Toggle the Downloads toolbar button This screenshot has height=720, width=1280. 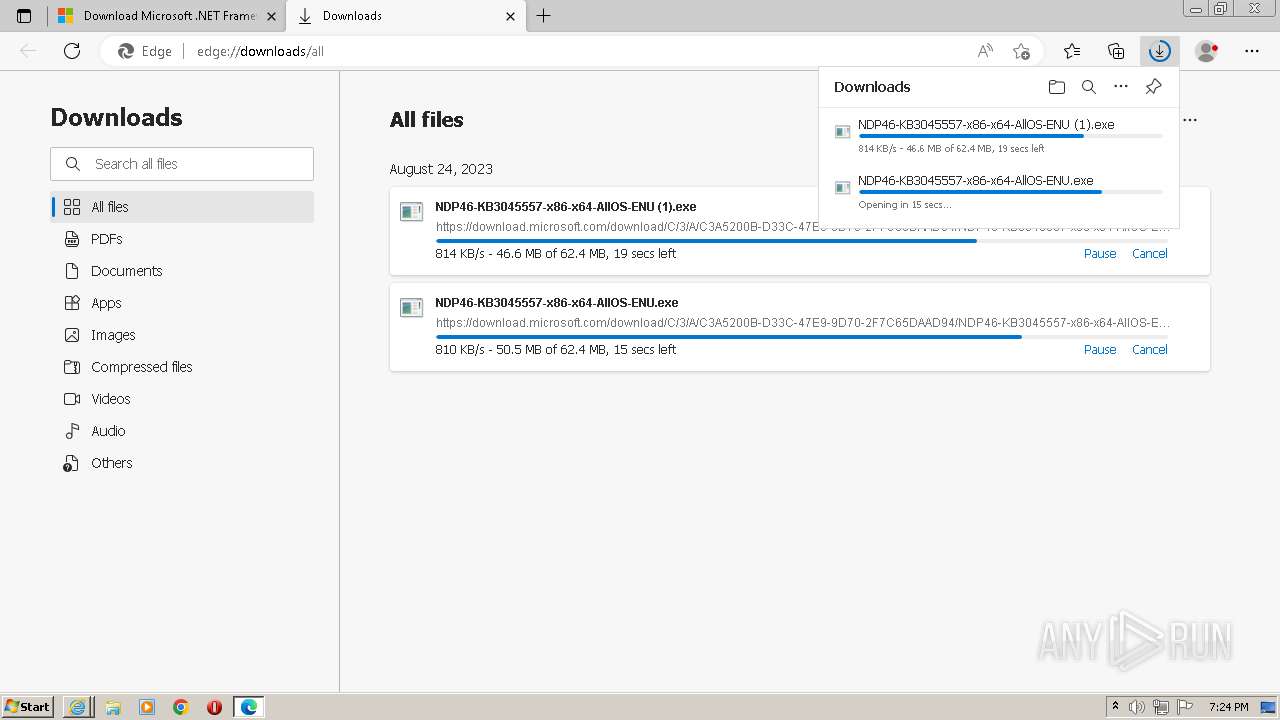pos(1159,51)
